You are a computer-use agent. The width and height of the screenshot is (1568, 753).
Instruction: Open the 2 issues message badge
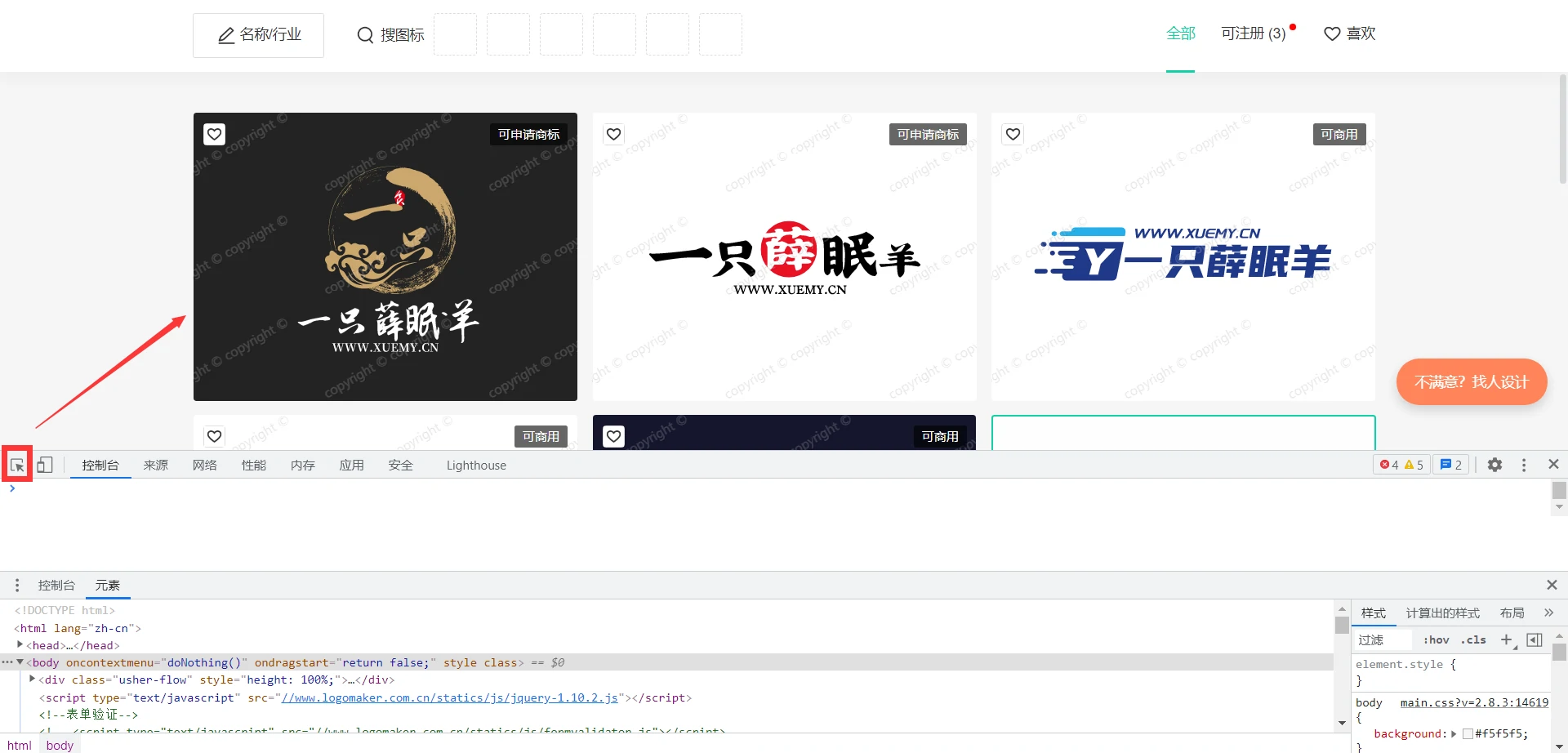click(x=1451, y=465)
